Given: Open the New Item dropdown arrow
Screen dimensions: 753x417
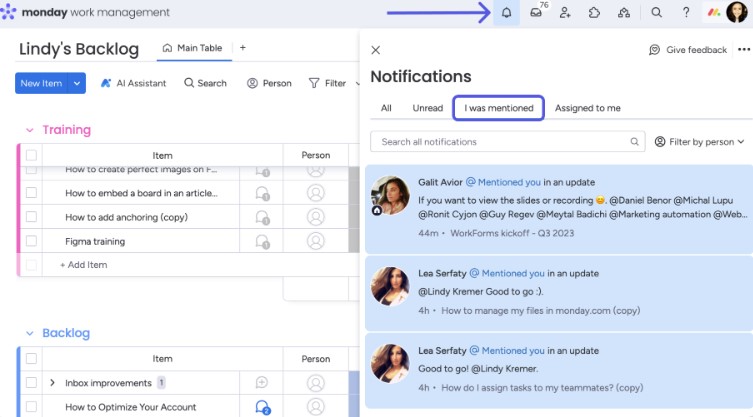Looking at the screenshot, I should coord(77,83).
